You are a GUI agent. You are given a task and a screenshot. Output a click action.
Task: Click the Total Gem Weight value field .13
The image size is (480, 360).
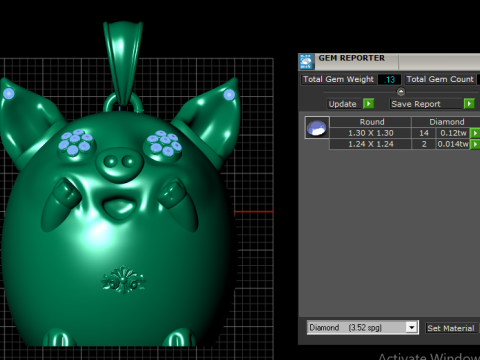tap(389, 80)
